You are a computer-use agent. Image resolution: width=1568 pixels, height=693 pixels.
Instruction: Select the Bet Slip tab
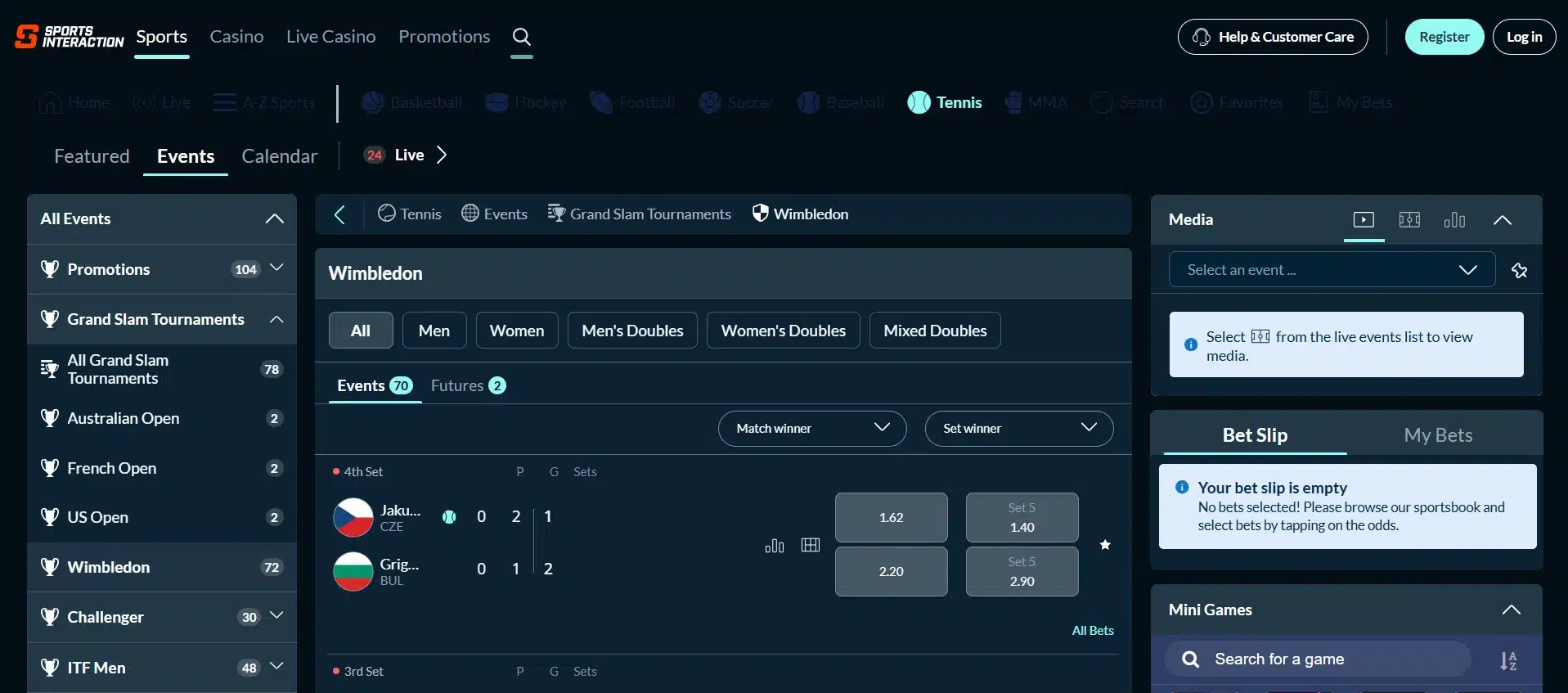coord(1255,435)
